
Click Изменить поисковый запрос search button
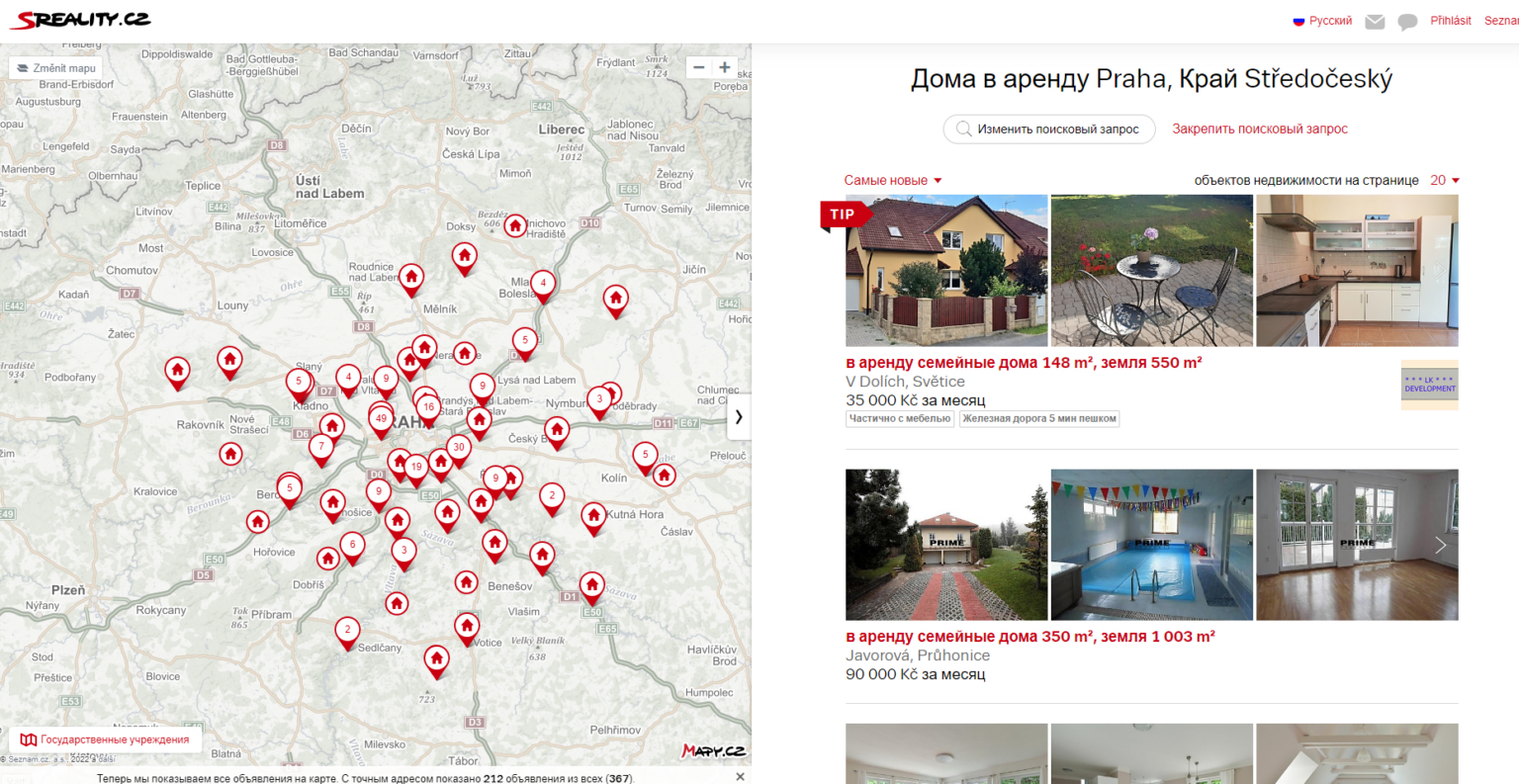[x=1048, y=130]
